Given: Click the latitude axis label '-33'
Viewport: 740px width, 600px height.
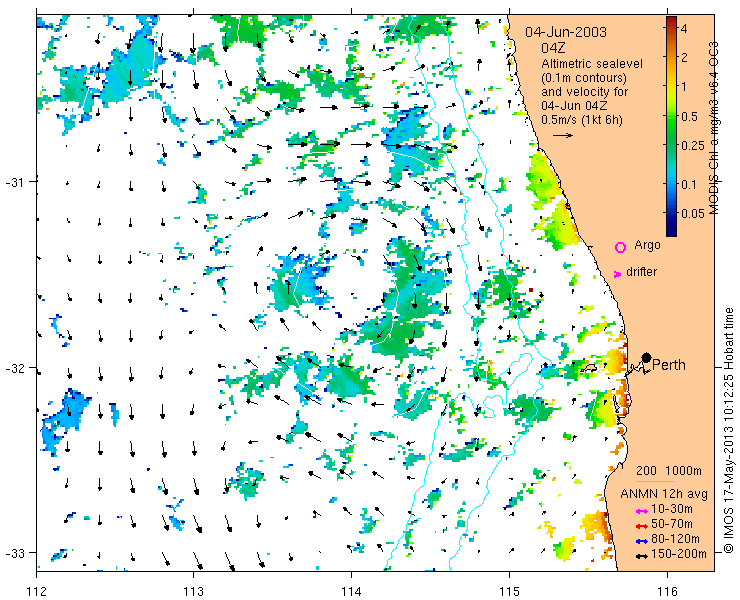Looking at the screenshot, I should click(15, 552).
